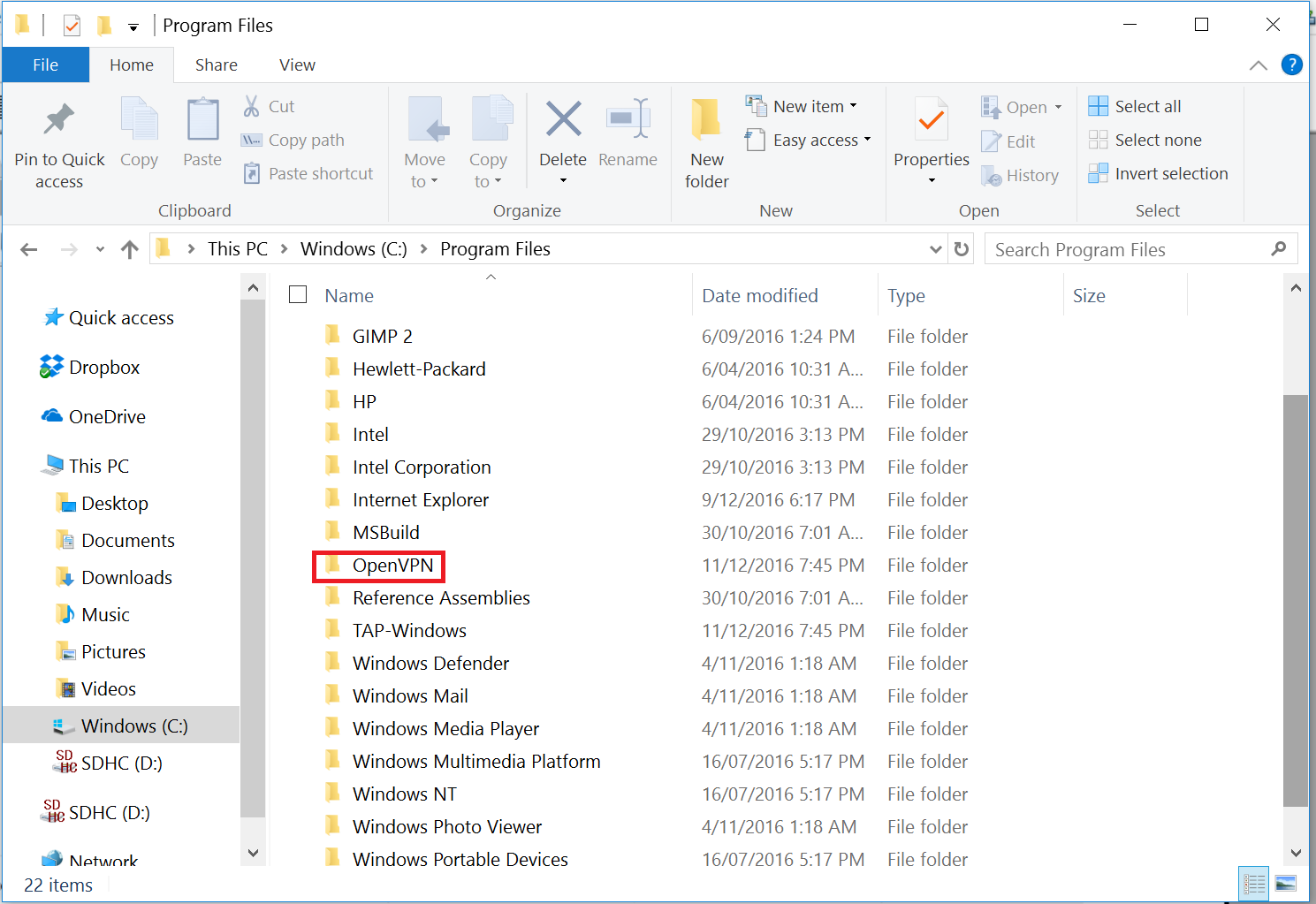Viewport: 1316px width, 904px height.
Task: Open the View ribbon tab
Action: click(x=297, y=65)
